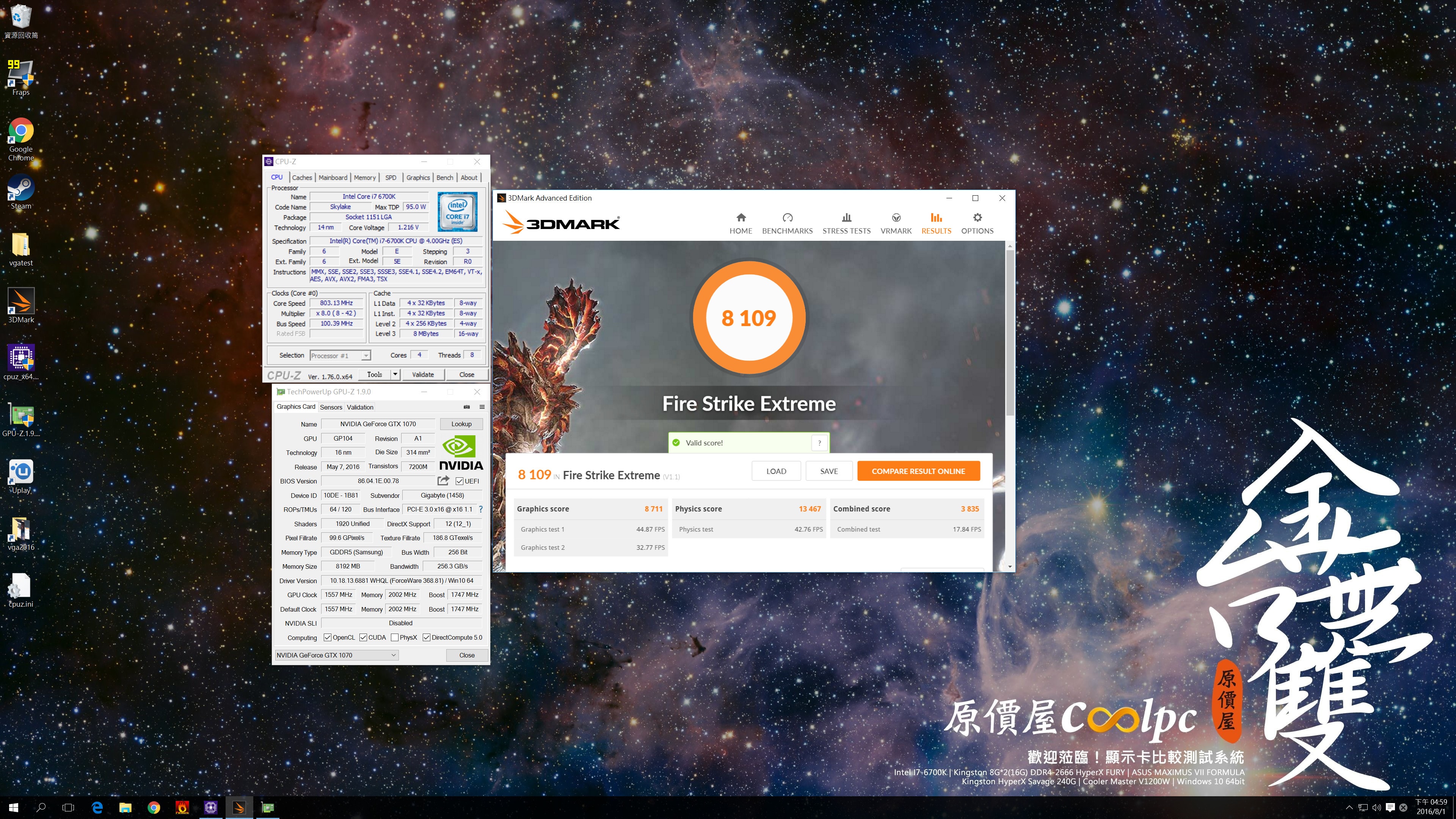Open GPU-Z hamburger menu icon
Image resolution: width=1456 pixels, height=819 pixels.
[x=482, y=407]
